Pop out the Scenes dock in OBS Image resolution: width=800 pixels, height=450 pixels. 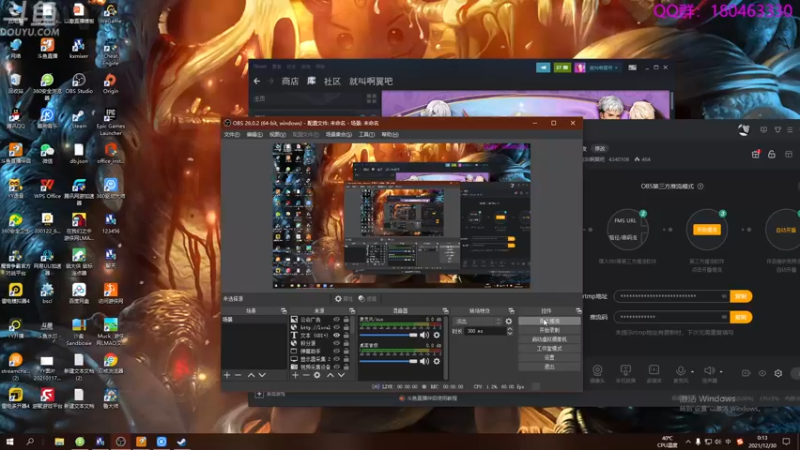pyautogui.click(x=284, y=311)
